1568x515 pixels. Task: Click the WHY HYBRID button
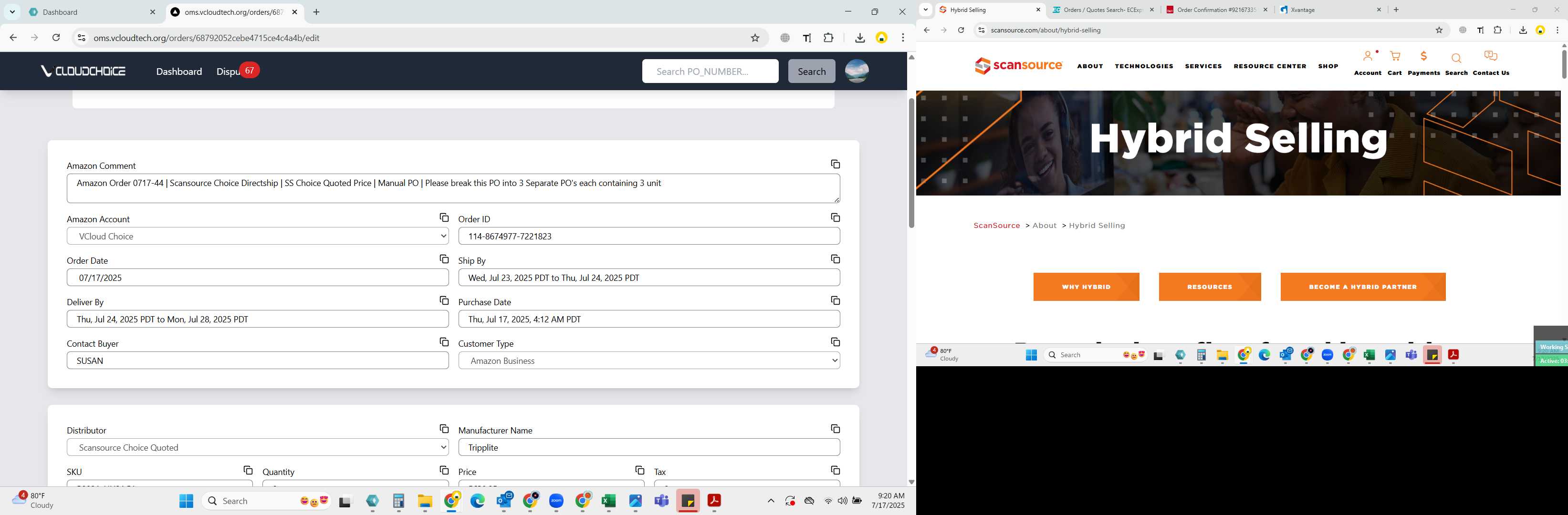(x=1086, y=287)
